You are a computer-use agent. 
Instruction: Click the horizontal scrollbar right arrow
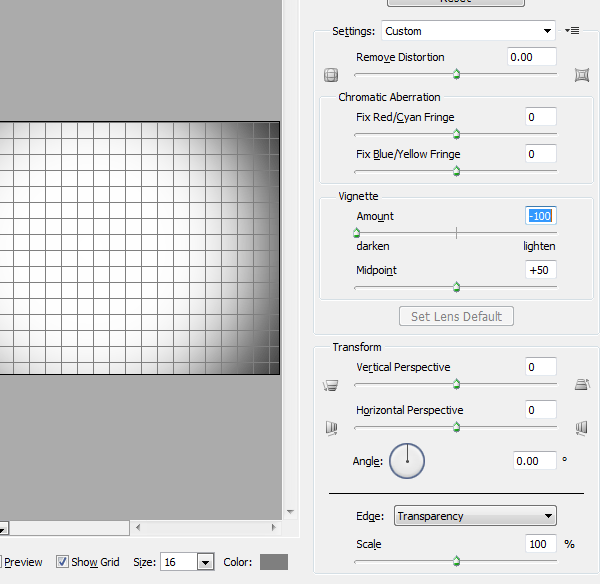tap(274, 527)
